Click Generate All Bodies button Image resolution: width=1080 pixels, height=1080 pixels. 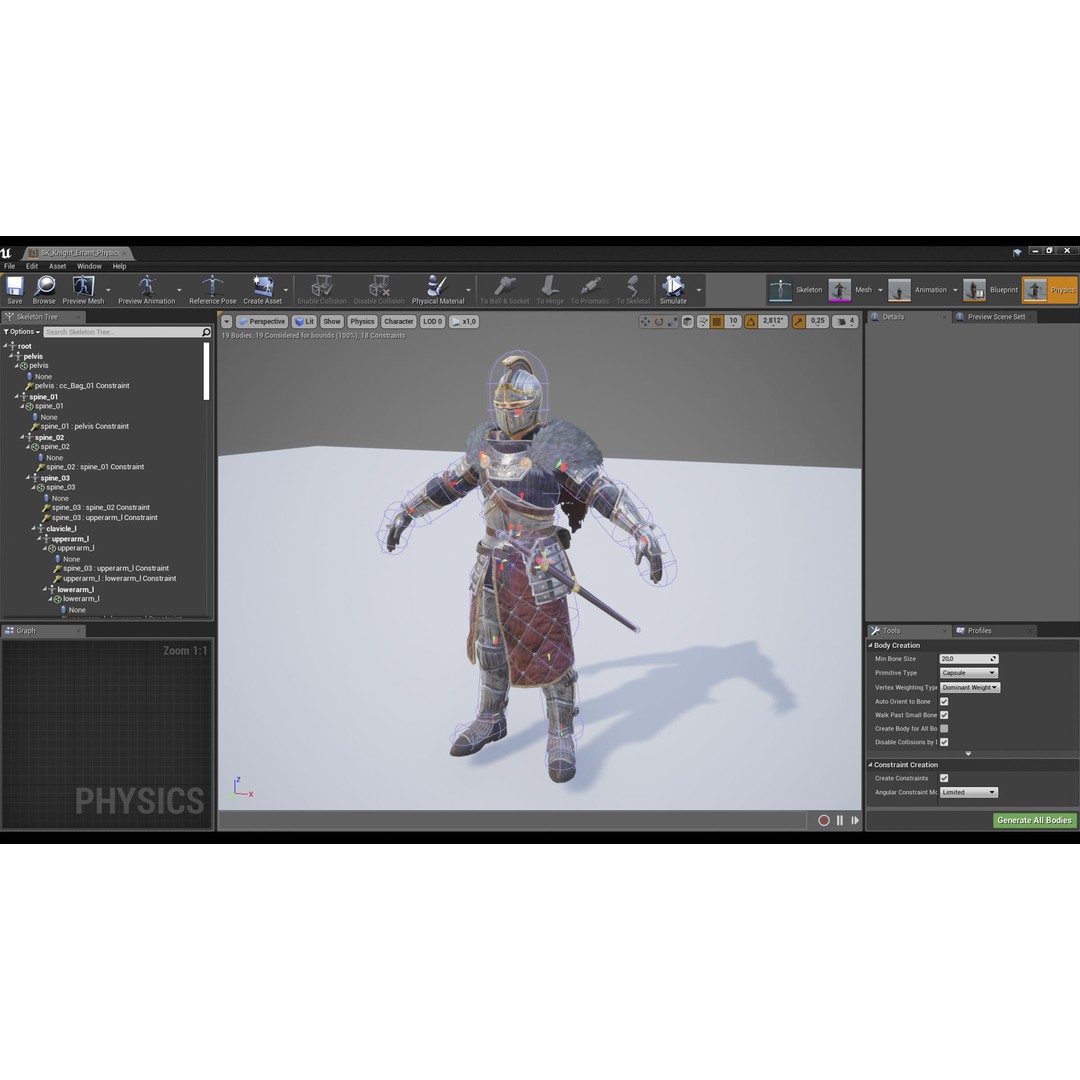coord(1034,820)
